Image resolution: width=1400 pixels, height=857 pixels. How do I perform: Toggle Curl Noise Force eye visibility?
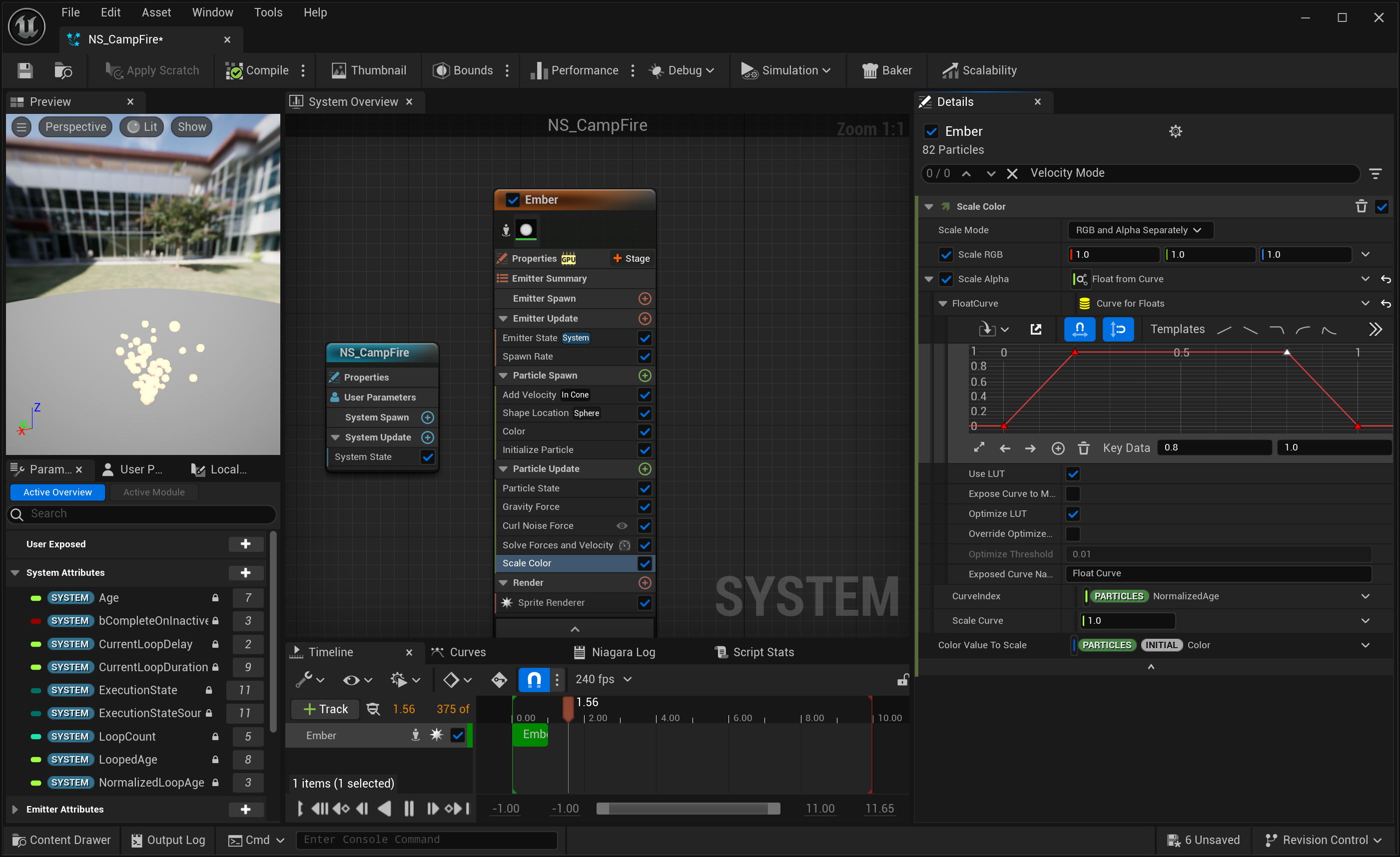622,525
